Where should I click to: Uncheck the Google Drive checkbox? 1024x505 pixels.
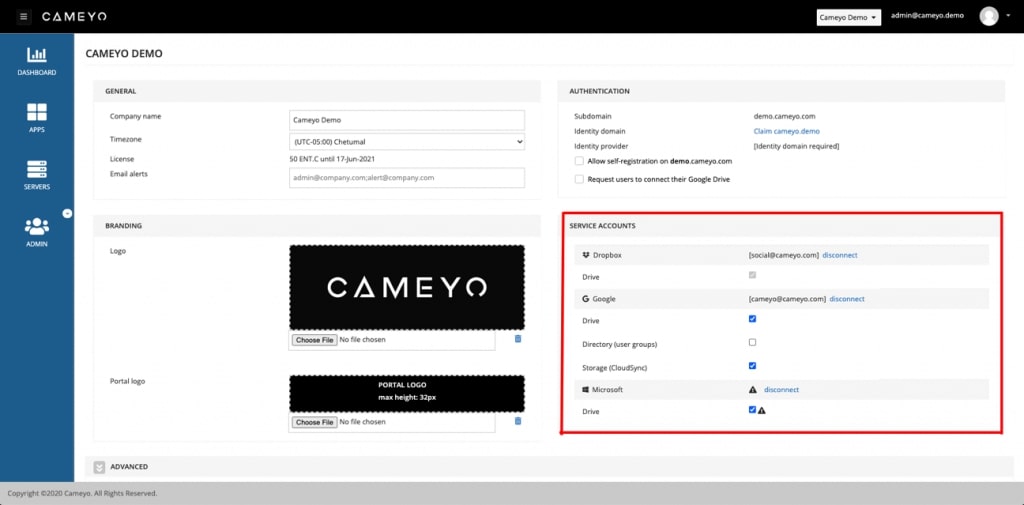[x=752, y=319]
